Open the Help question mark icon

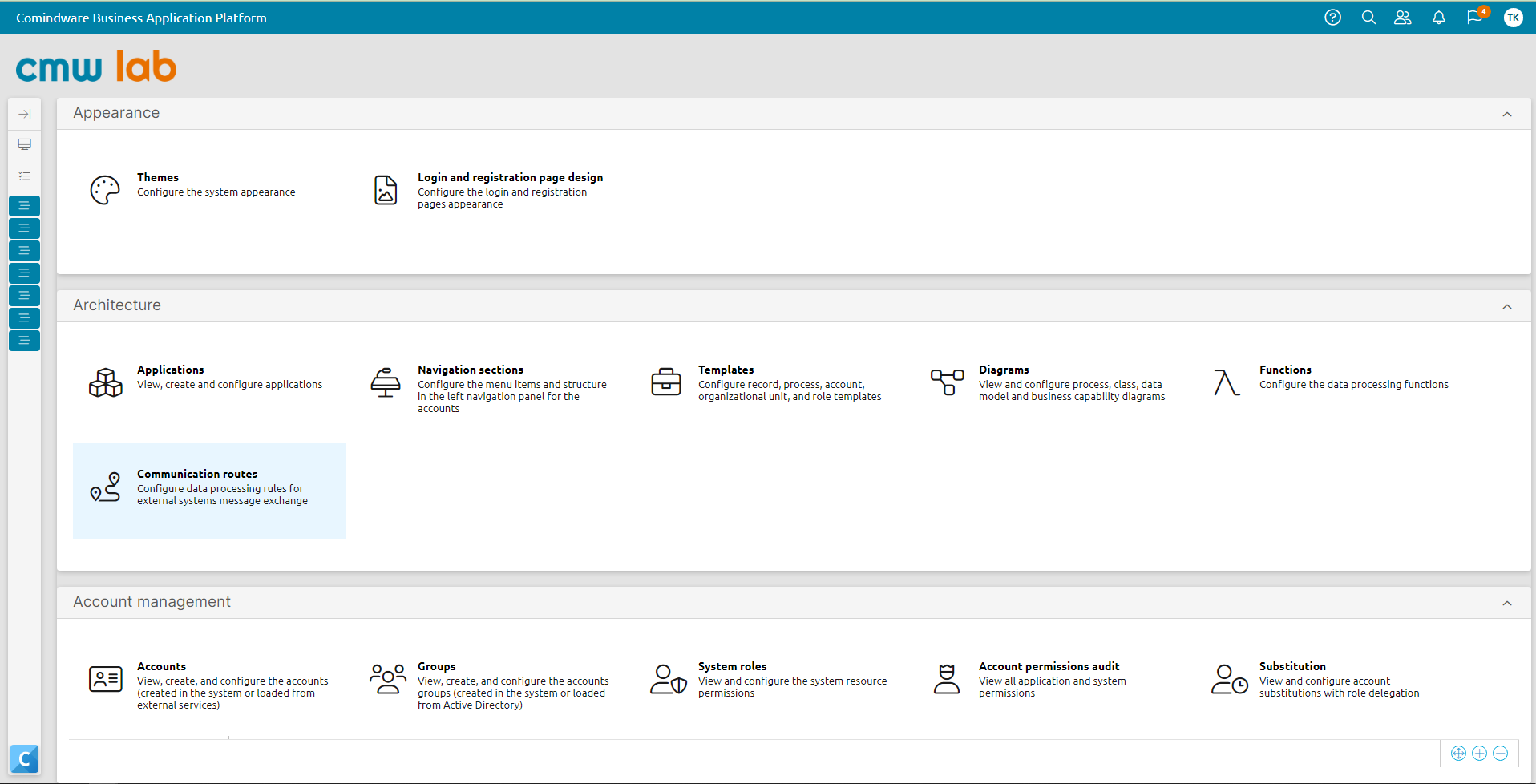pyautogui.click(x=1332, y=18)
